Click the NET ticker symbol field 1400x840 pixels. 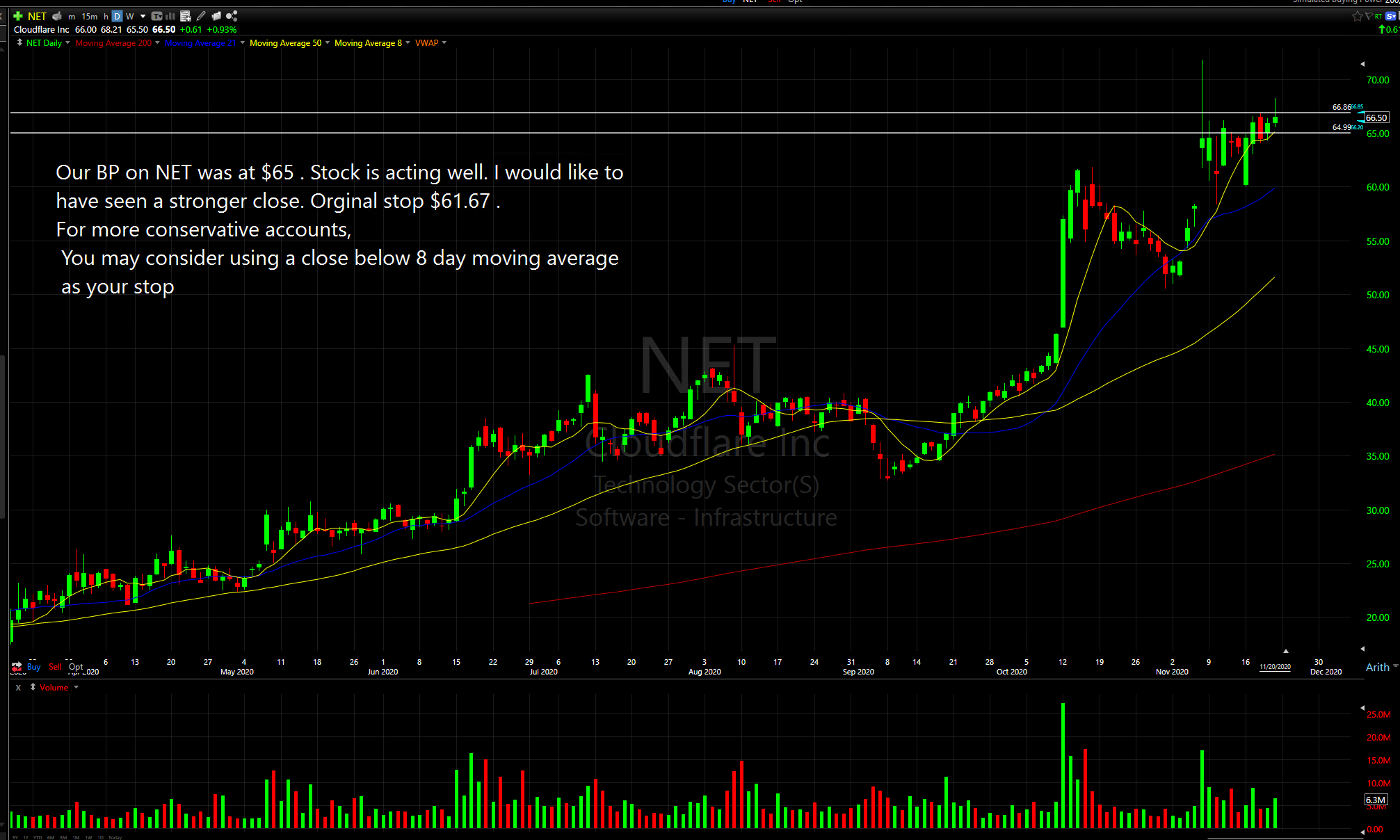(37, 16)
